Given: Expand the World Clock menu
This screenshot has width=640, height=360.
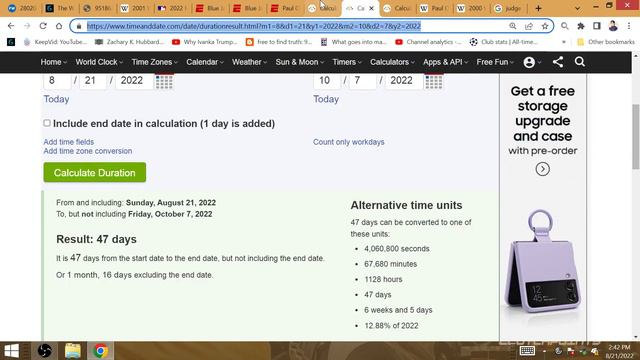Looking at the screenshot, I should tap(99, 62).
